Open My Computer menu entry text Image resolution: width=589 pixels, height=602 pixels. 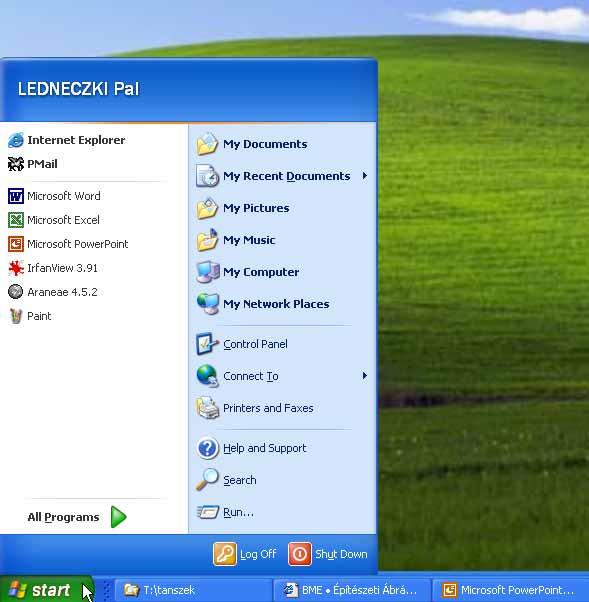[261, 272]
